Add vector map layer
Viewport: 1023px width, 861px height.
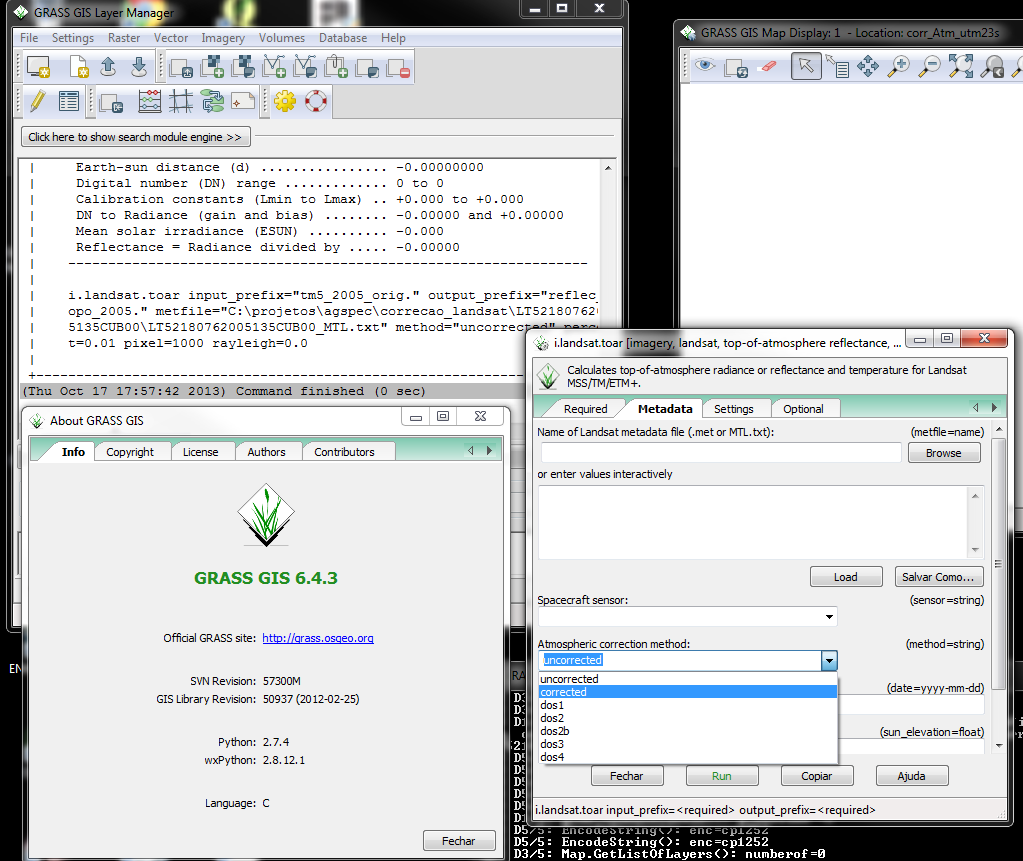tap(274, 67)
